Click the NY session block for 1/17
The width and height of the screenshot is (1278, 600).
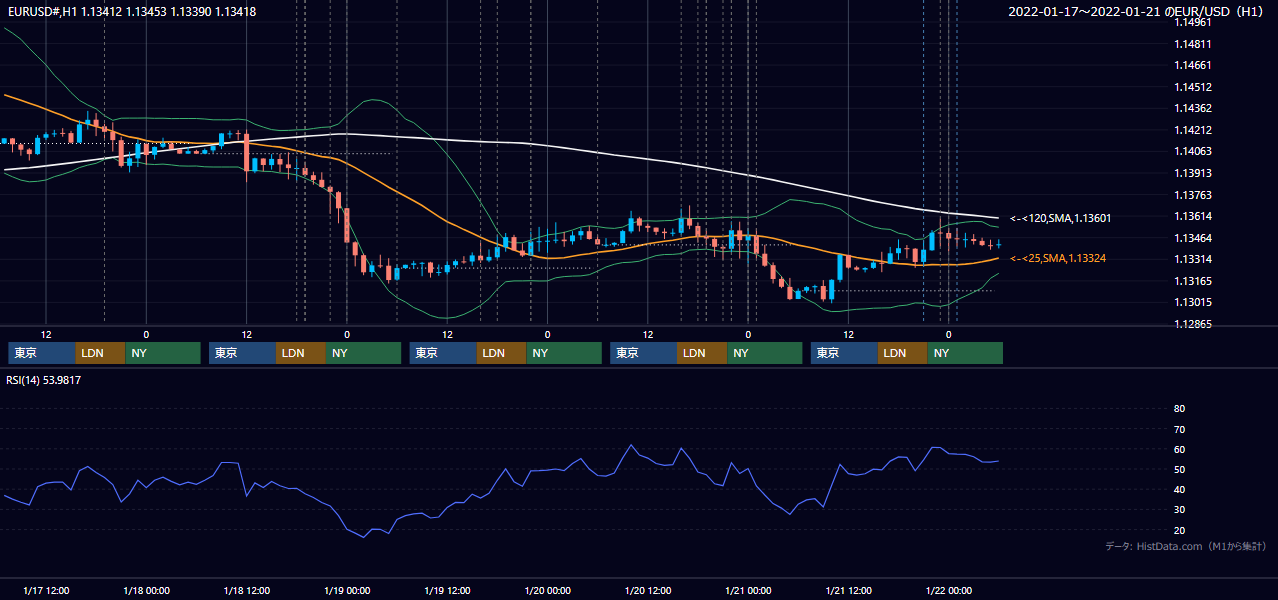[163, 353]
